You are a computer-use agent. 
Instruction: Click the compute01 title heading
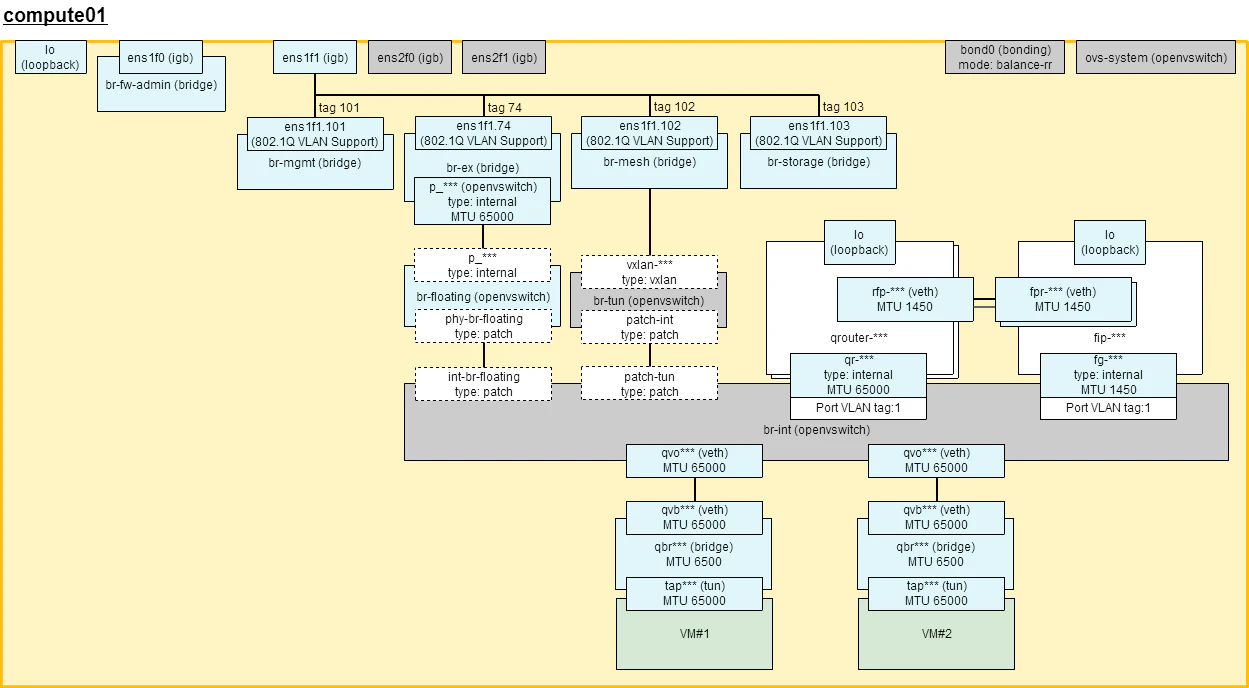55,15
